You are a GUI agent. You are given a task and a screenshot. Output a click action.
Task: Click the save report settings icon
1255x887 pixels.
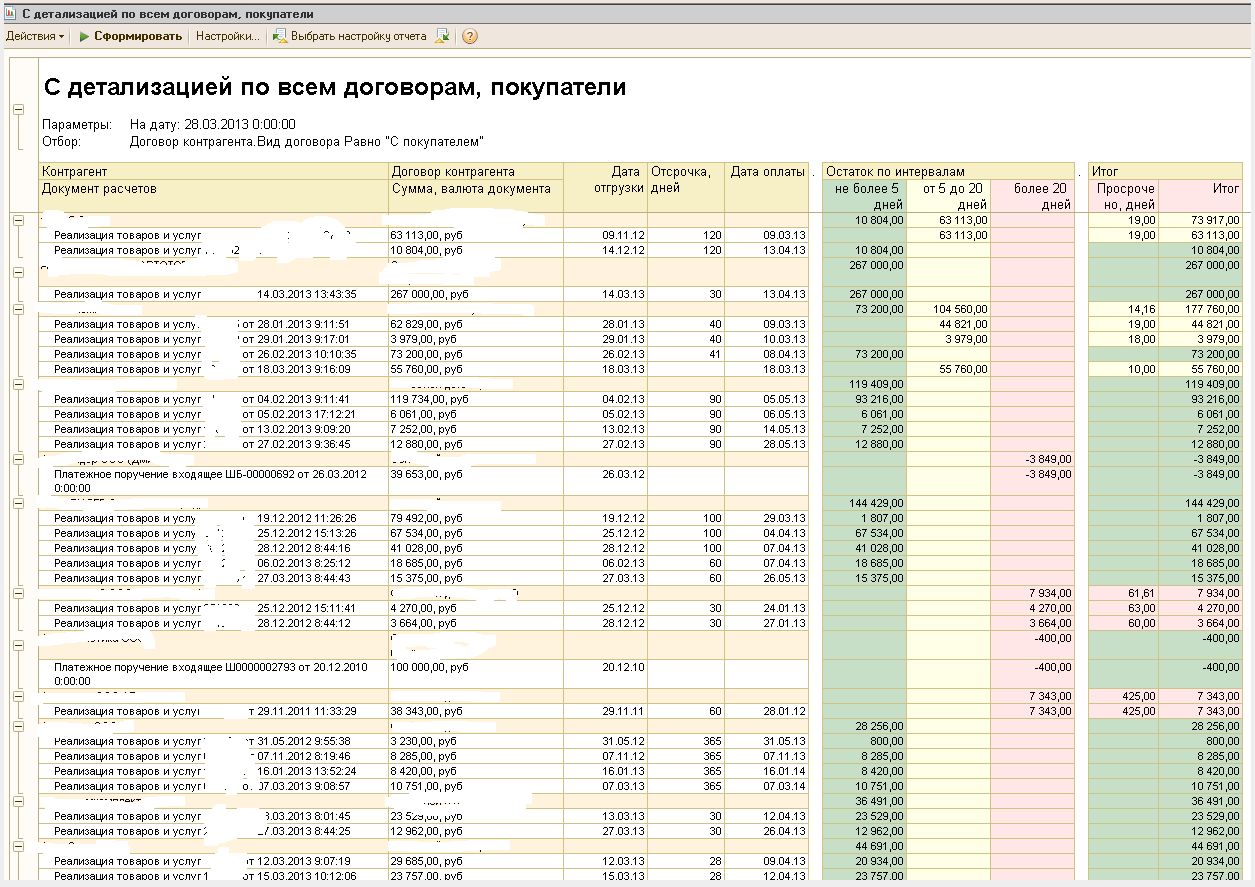(x=443, y=36)
